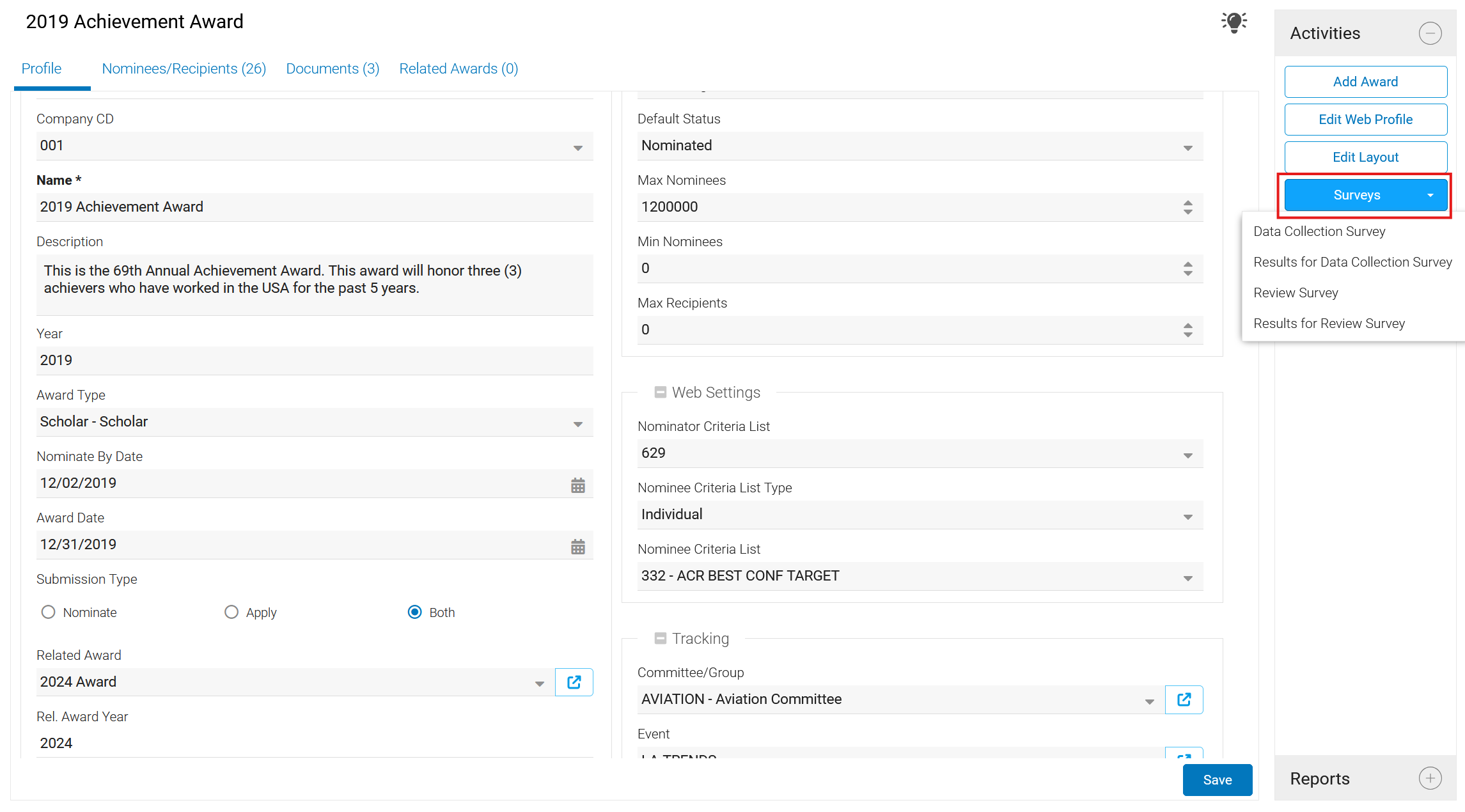The height and width of the screenshot is (812, 1465).
Task: Open Related Award record in new window
Action: 574,682
